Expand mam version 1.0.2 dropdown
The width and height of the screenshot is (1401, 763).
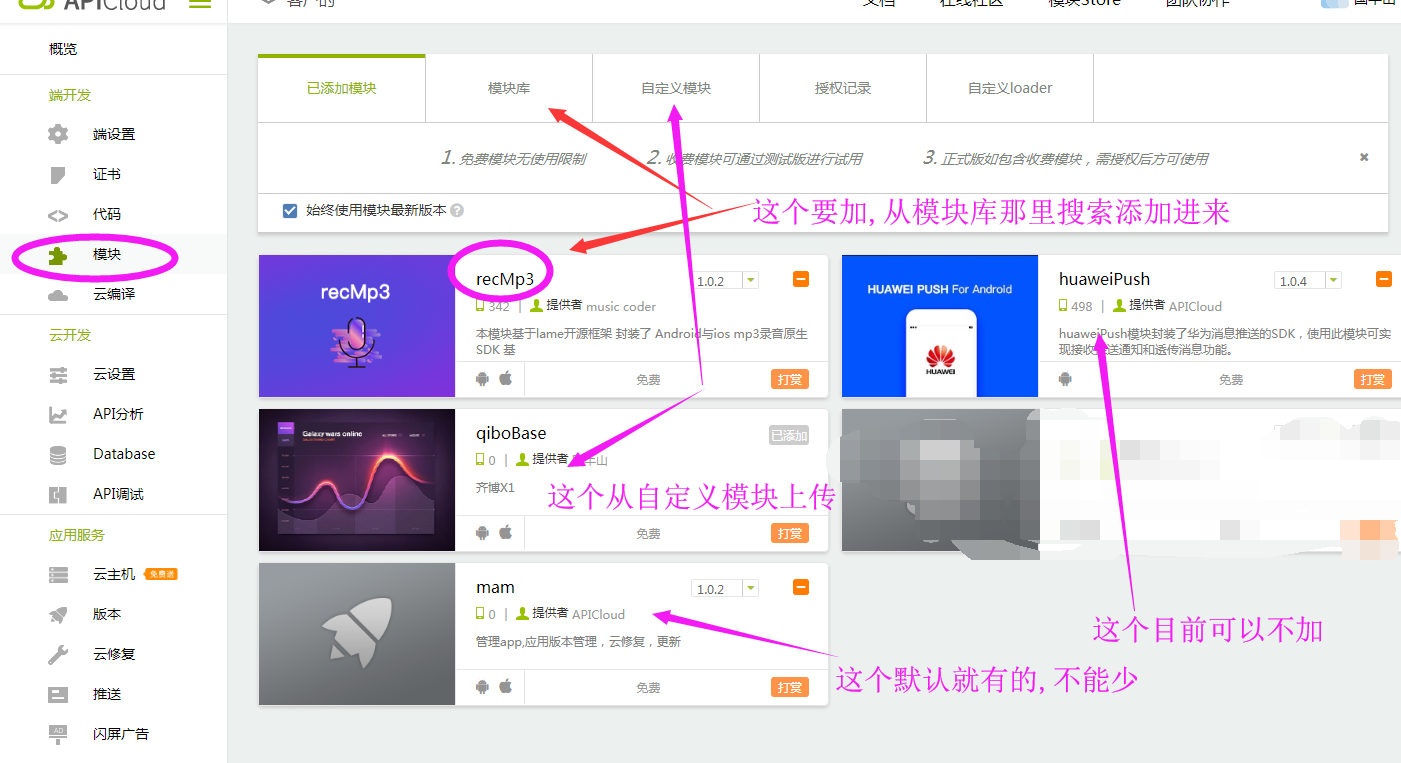click(x=750, y=589)
